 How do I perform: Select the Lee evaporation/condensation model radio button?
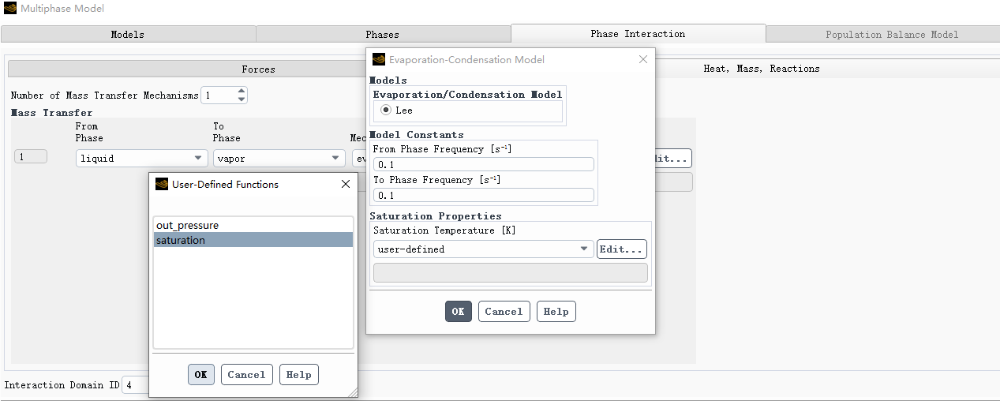[386, 110]
